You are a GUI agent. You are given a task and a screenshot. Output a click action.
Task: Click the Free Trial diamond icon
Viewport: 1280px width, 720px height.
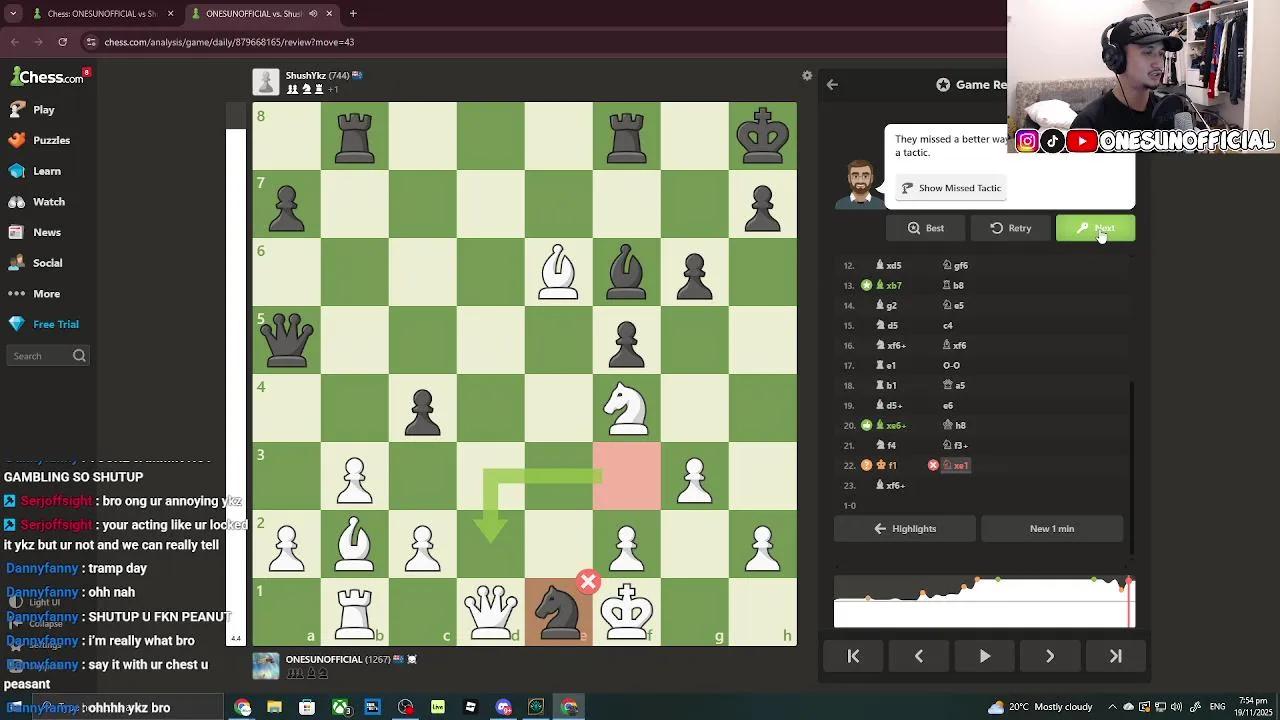tap(17, 324)
